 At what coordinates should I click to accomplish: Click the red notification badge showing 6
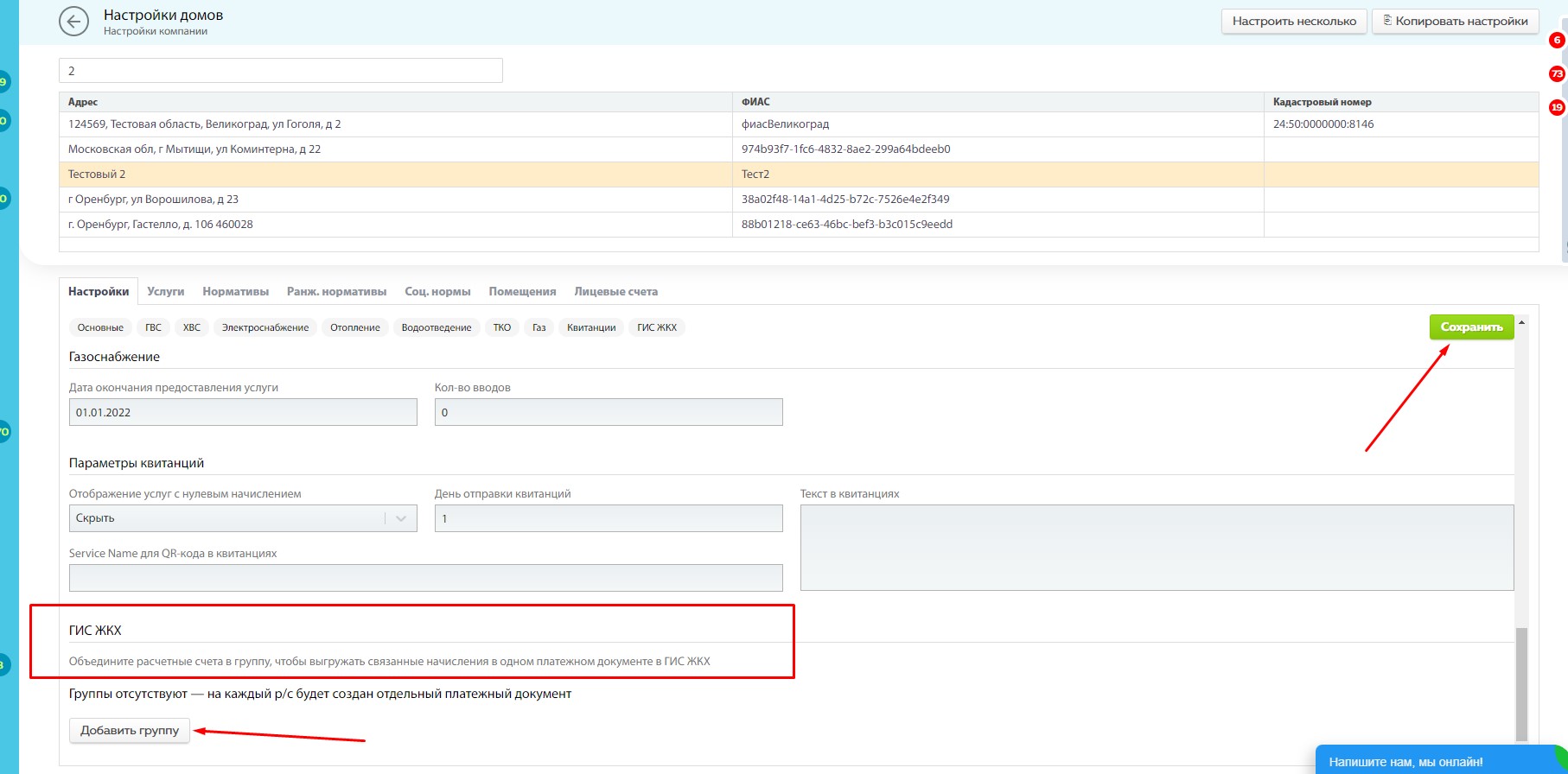pyautogui.click(x=1557, y=41)
